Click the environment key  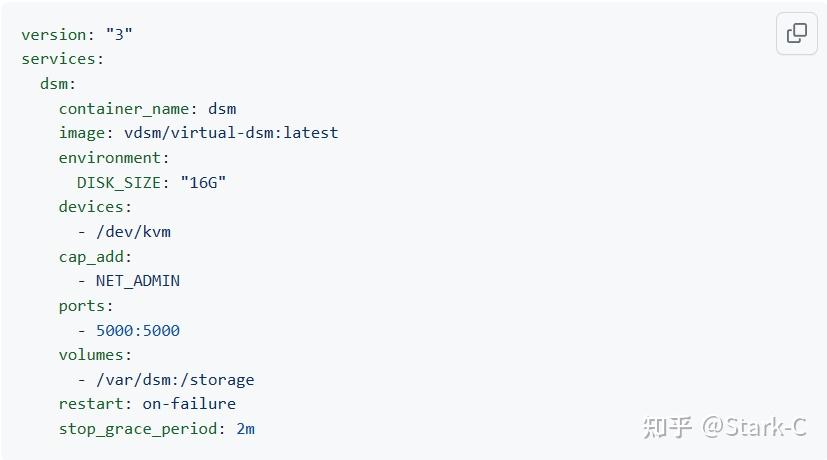(x=112, y=158)
